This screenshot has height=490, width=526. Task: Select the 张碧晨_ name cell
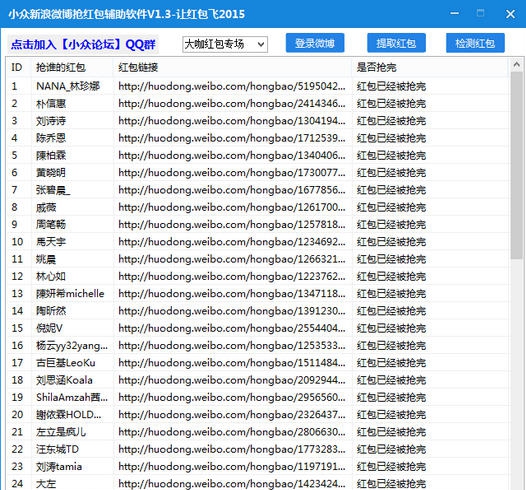coord(53,190)
